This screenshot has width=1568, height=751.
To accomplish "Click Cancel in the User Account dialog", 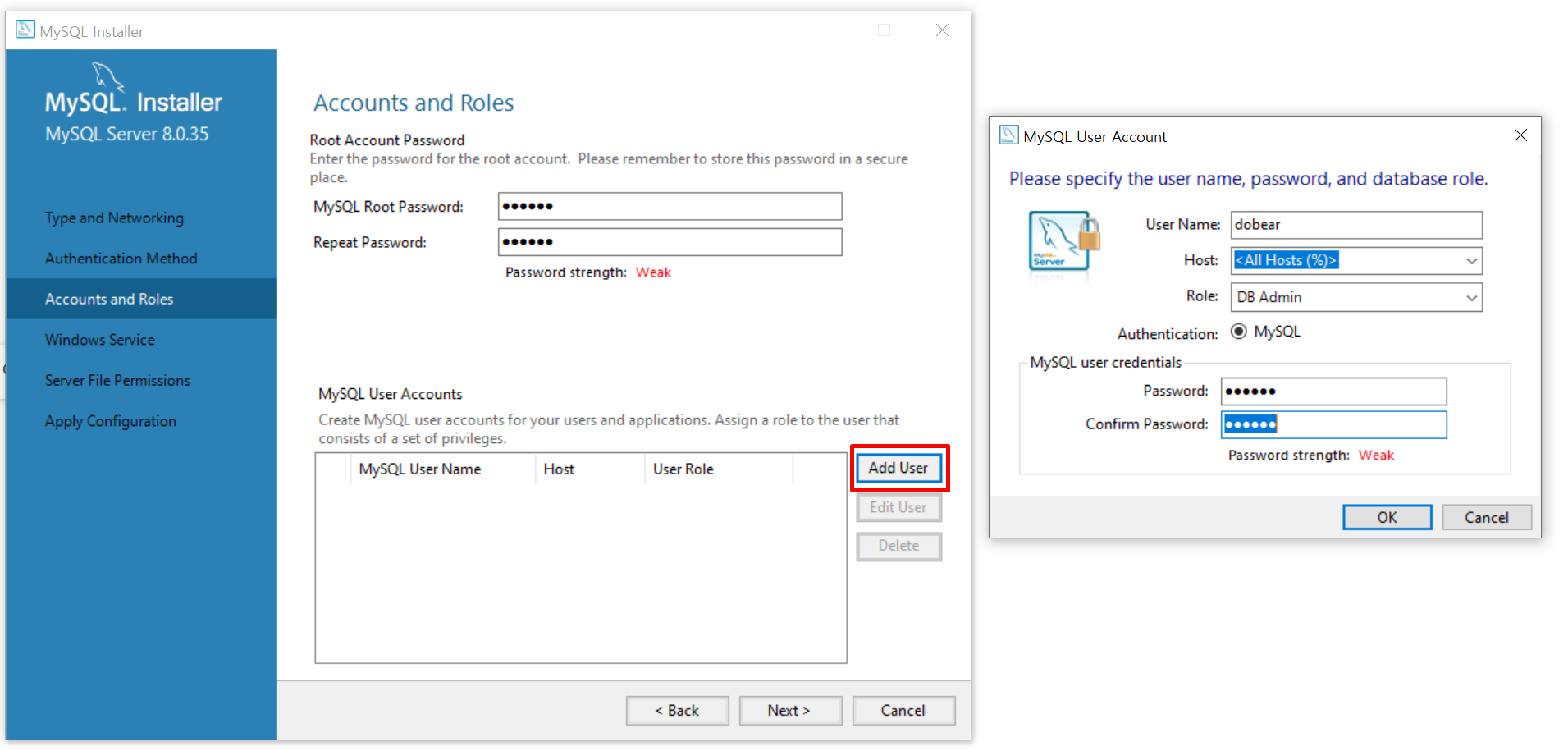I will point(1487,517).
